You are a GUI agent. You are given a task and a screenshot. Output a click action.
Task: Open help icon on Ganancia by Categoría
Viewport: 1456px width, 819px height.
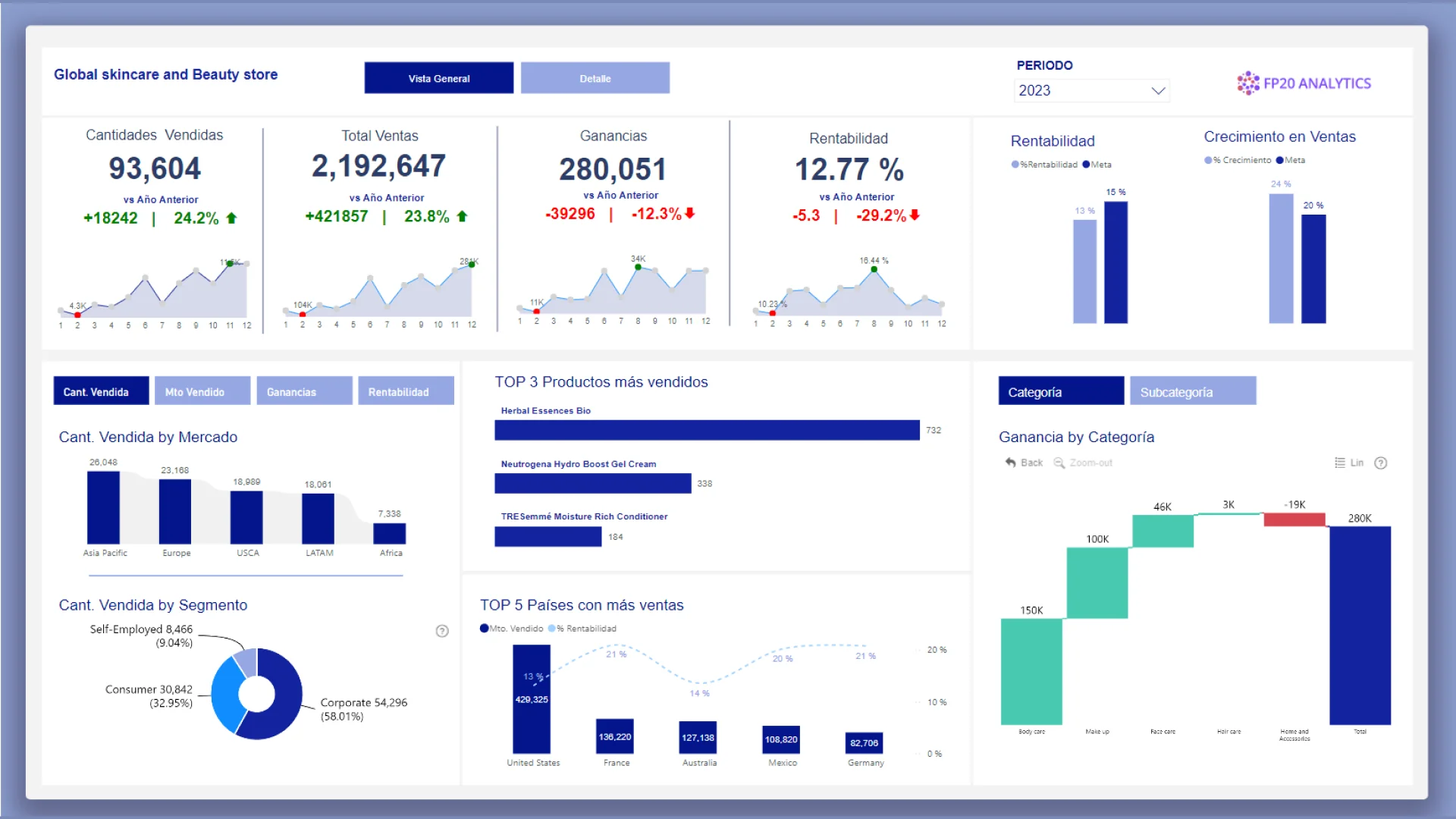tap(1381, 463)
